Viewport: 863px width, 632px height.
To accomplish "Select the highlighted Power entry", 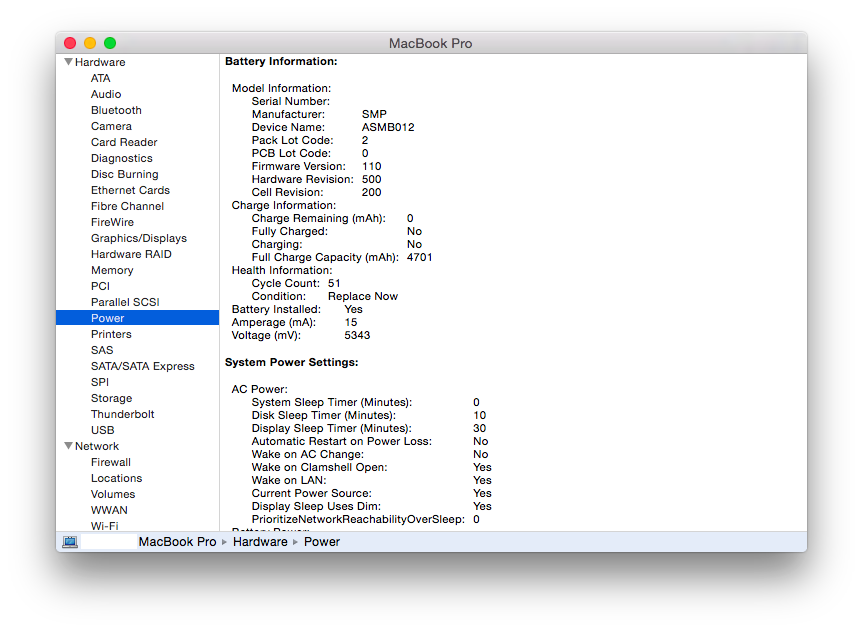I will [x=138, y=318].
